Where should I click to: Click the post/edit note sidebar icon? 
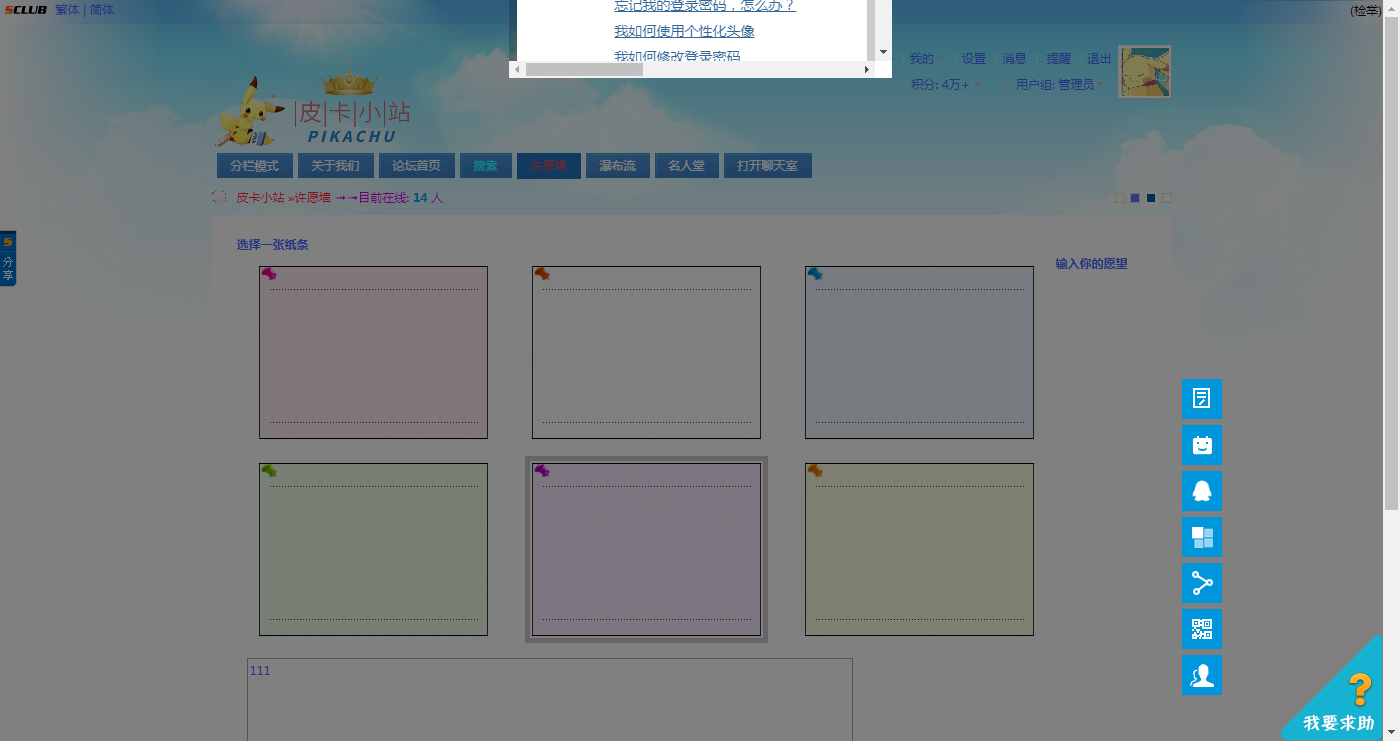(x=1201, y=399)
